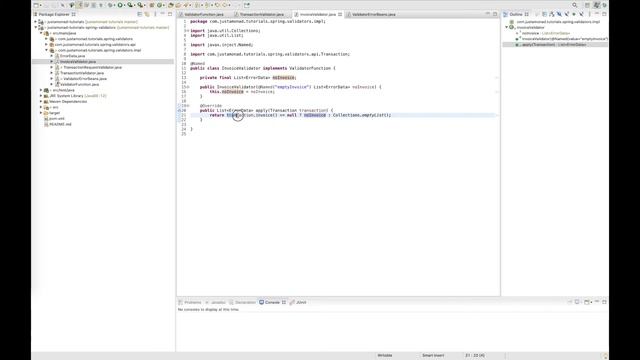640x360 pixels.
Task: Click the cursor position status bar field
Action: 475,356
